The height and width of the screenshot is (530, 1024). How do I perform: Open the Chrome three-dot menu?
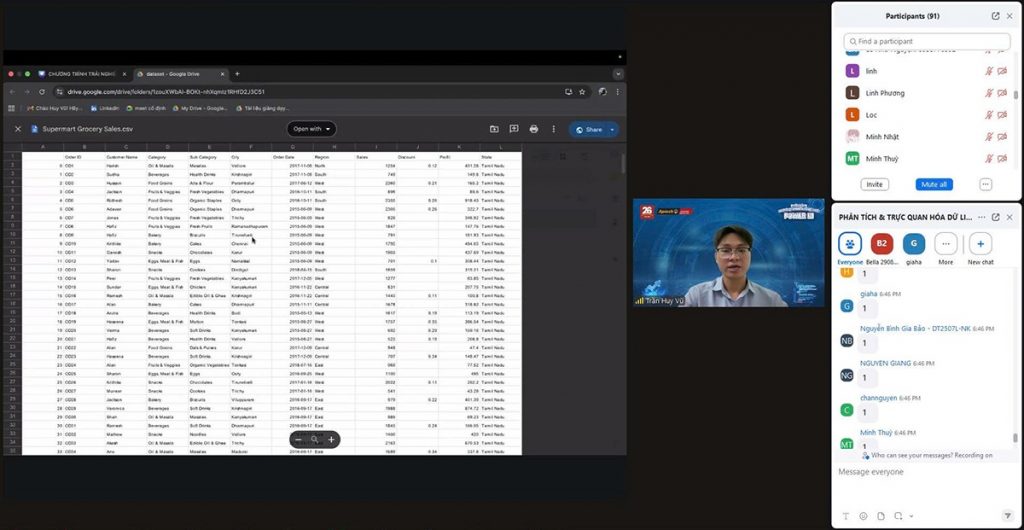click(618, 92)
